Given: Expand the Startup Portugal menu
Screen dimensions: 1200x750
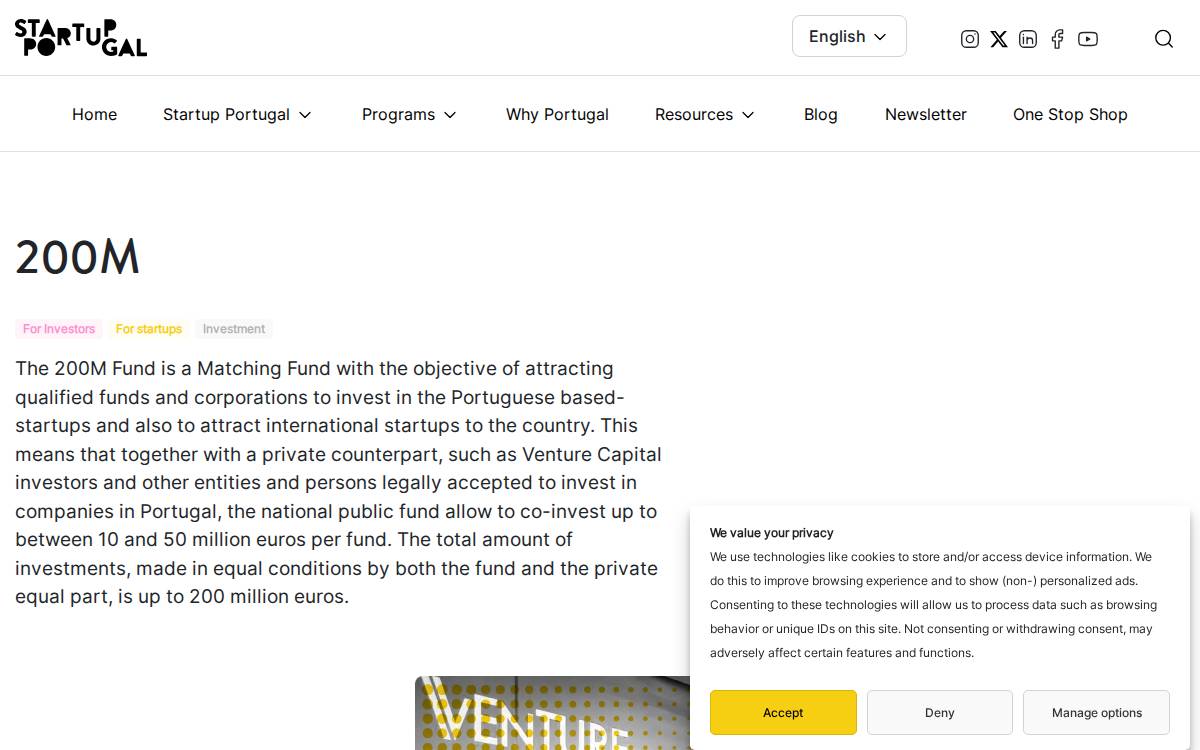Looking at the screenshot, I should [238, 114].
